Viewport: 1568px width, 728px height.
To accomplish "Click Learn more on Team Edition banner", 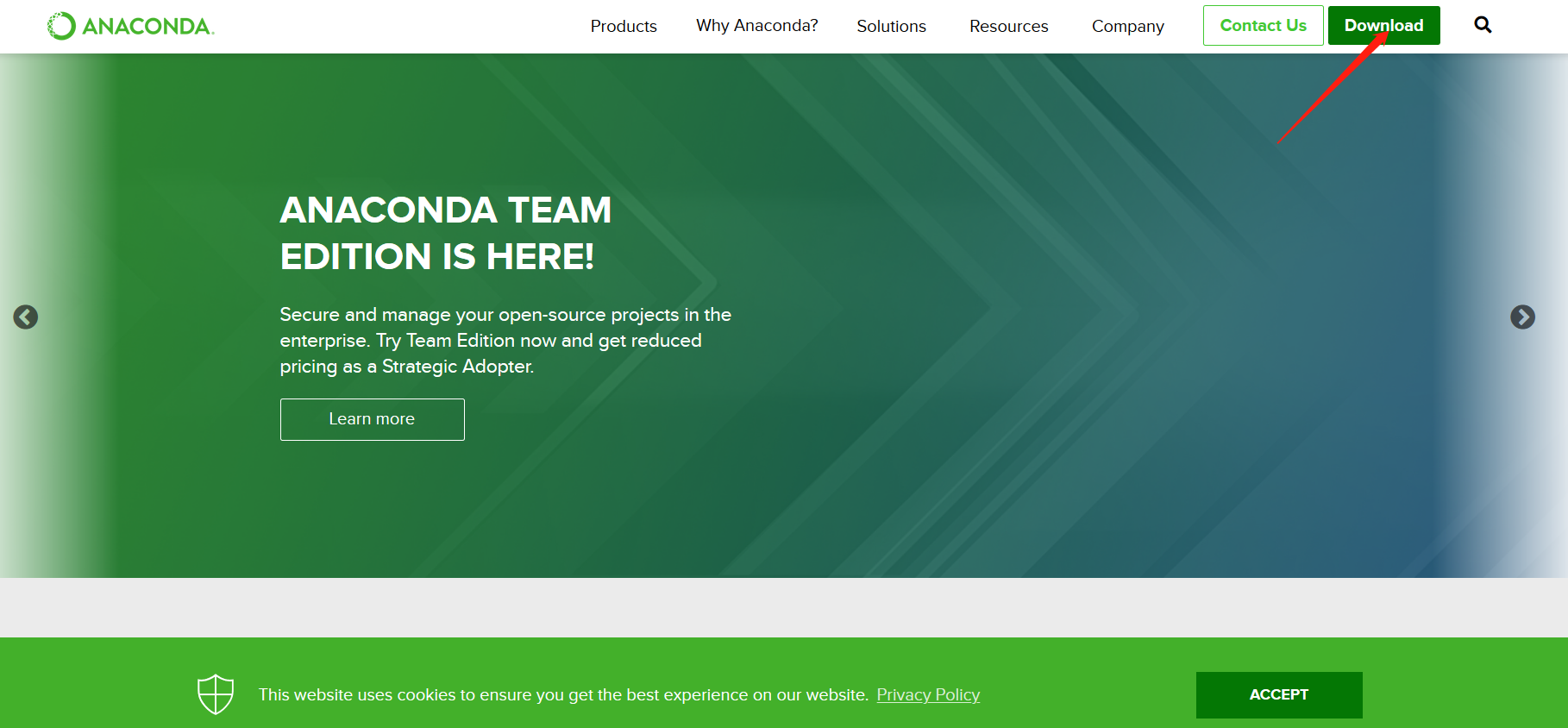I will (x=373, y=419).
